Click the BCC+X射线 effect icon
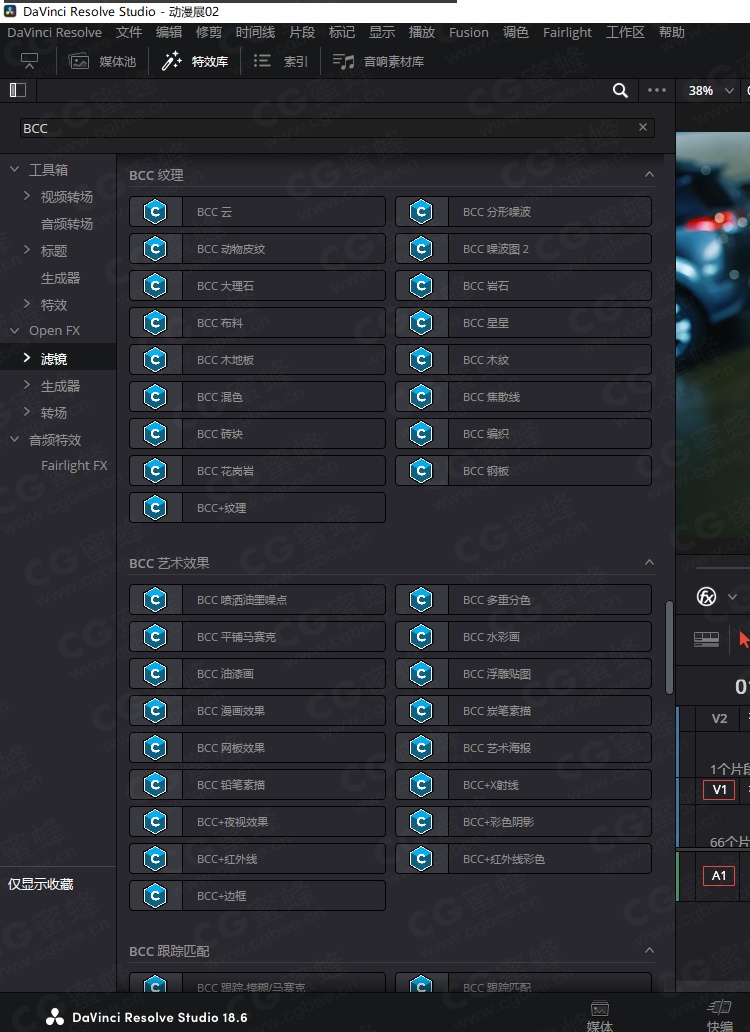 [x=421, y=785]
